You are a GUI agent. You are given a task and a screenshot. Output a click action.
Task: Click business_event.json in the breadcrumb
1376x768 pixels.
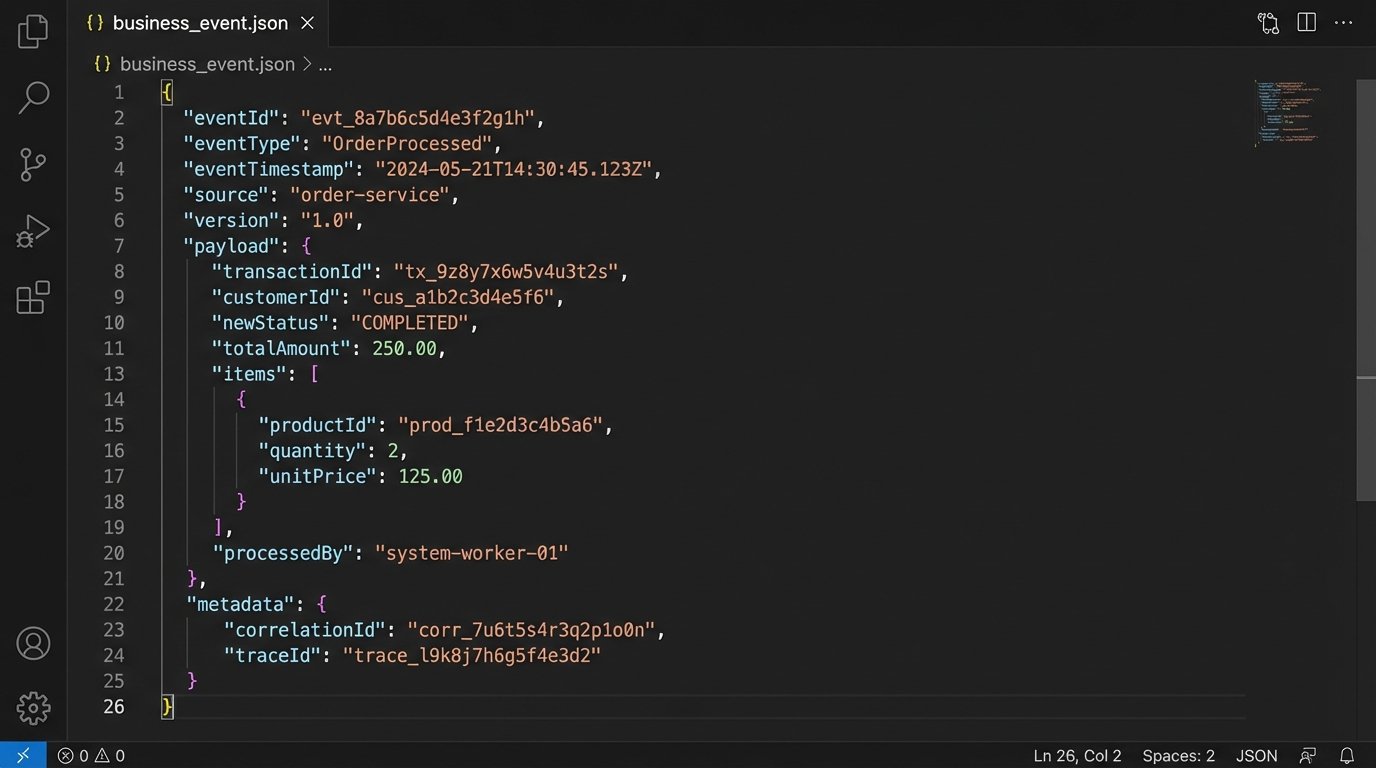[206, 64]
